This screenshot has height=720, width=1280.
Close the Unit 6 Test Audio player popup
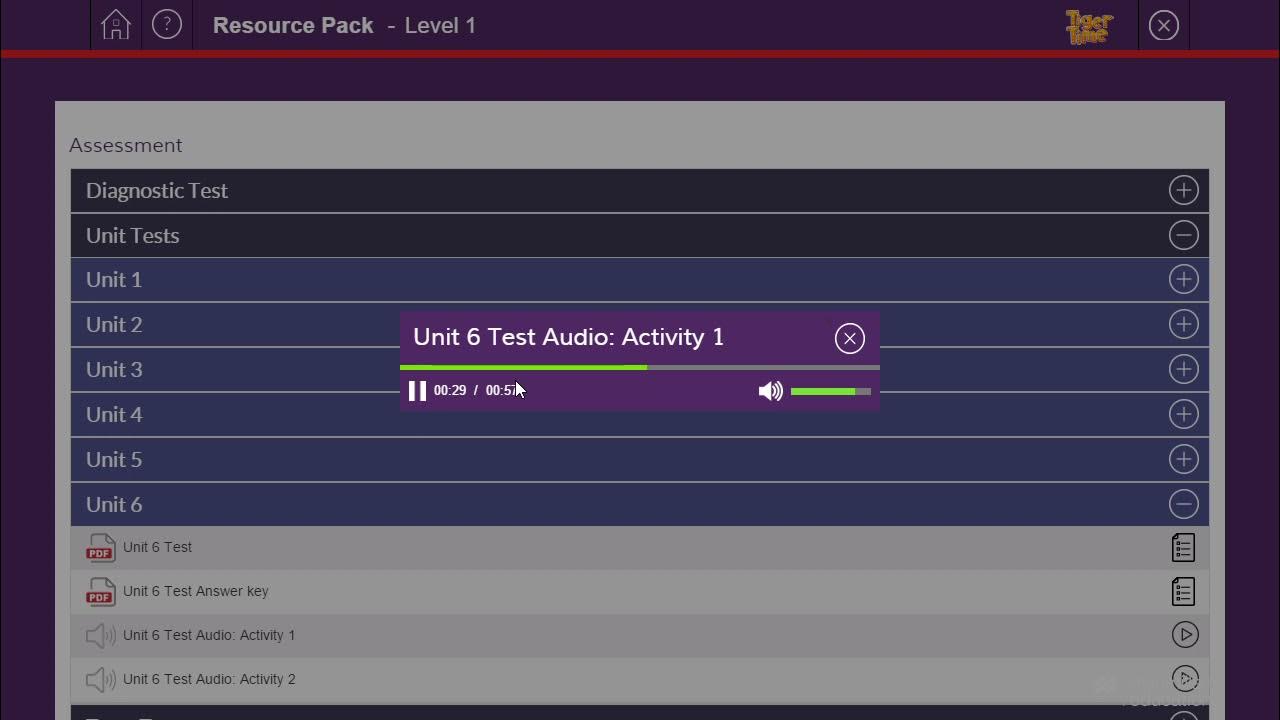pos(849,339)
